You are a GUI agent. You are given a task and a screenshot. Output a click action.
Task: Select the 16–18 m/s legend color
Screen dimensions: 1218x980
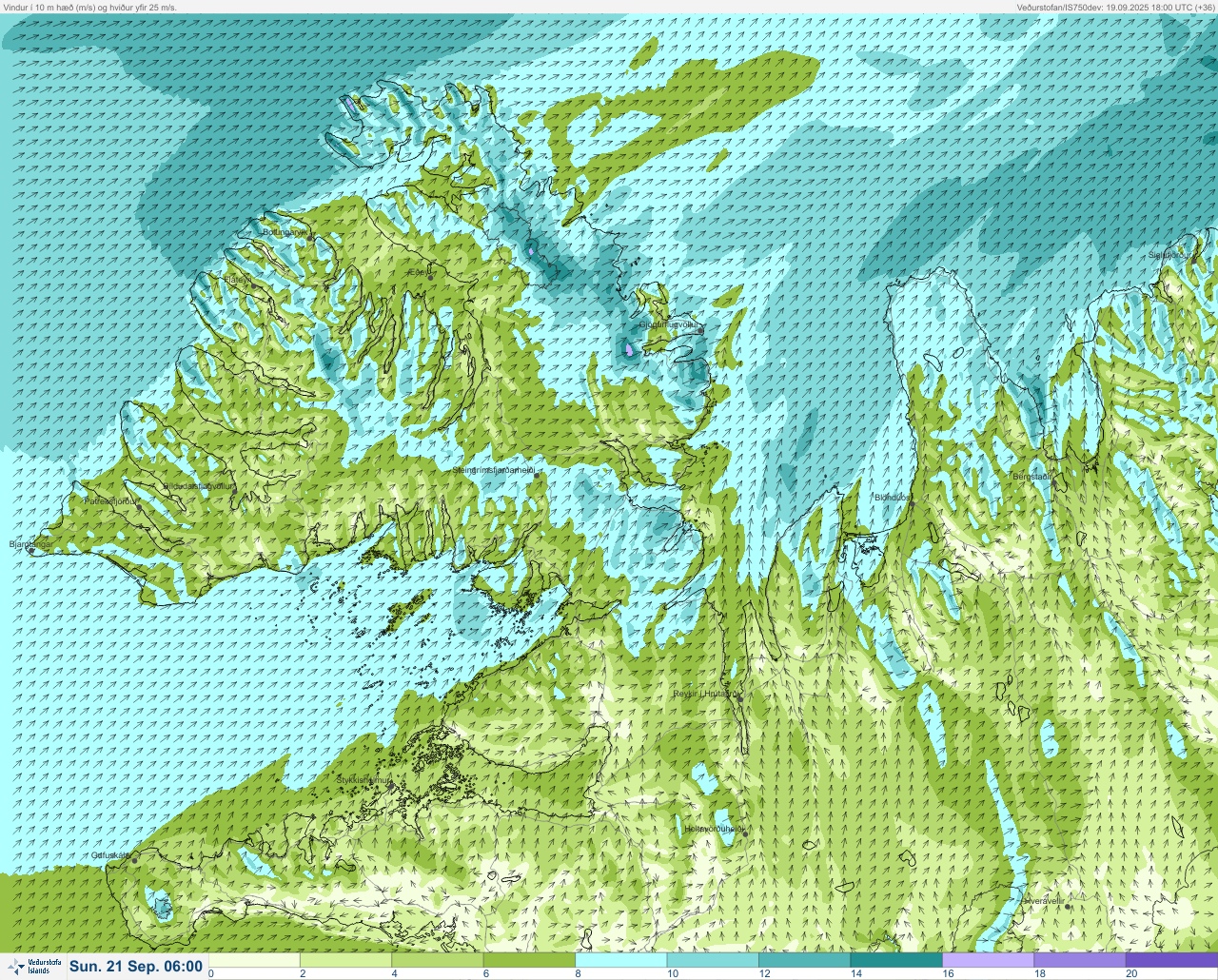[988, 960]
